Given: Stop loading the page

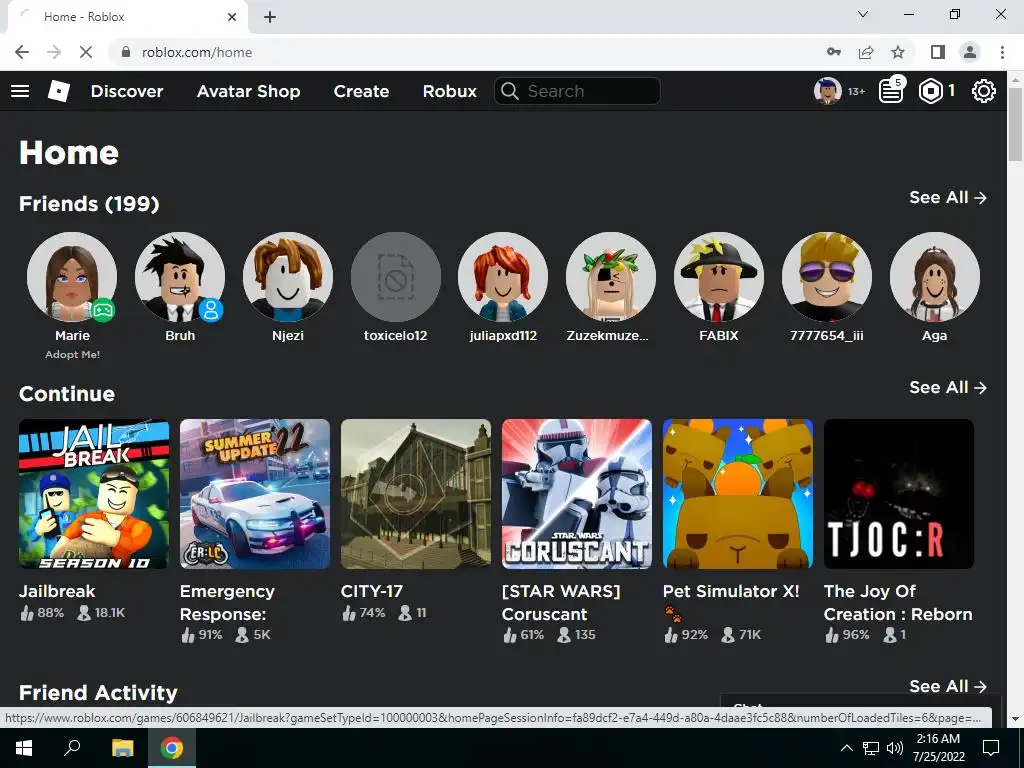Looking at the screenshot, I should pyautogui.click(x=86, y=52).
